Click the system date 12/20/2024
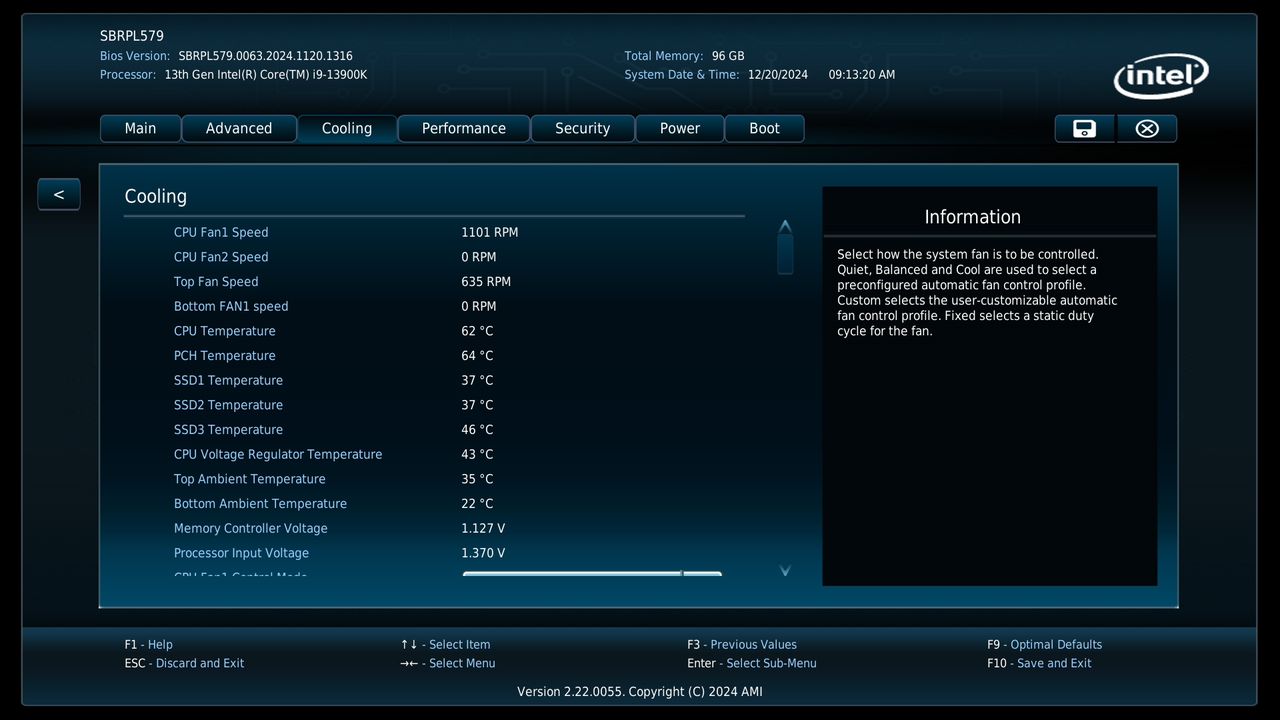The image size is (1280, 720). [x=778, y=75]
